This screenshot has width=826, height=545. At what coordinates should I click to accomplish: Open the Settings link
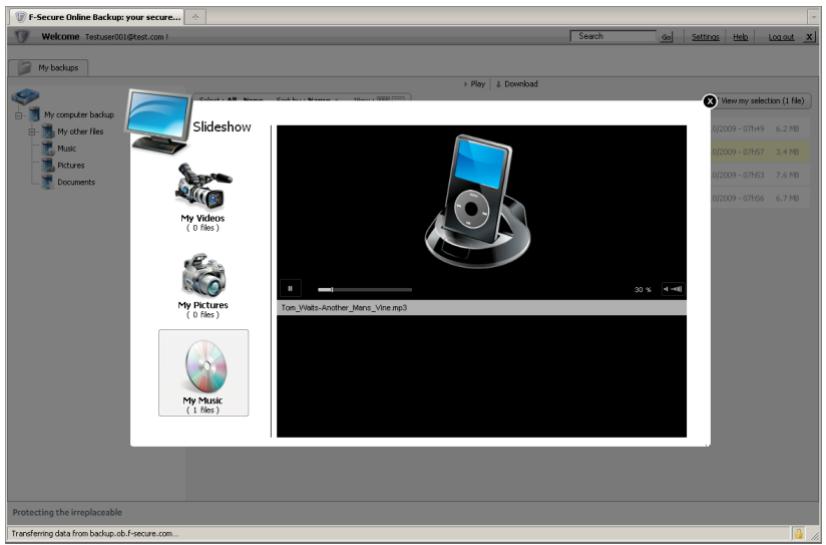(705, 37)
